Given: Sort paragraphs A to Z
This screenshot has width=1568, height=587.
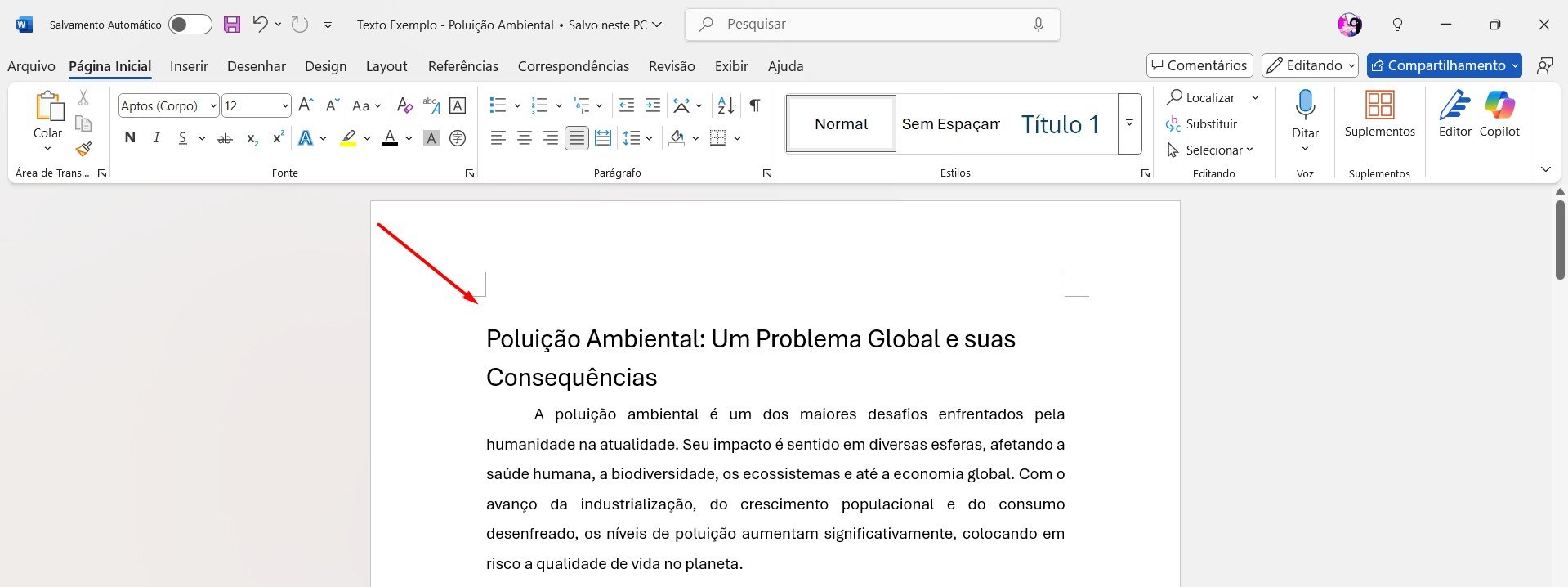Looking at the screenshot, I should point(726,105).
